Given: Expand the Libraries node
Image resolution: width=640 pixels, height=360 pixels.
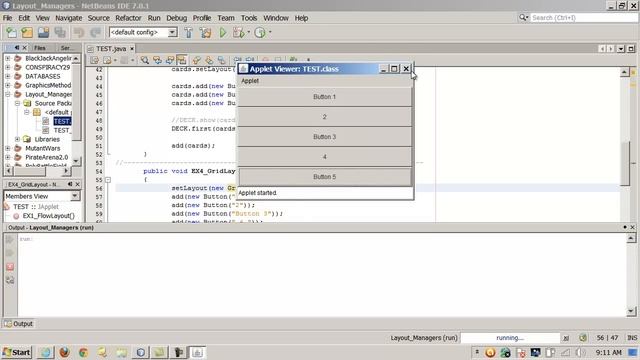Looking at the screenshot, I should point(18,139).
